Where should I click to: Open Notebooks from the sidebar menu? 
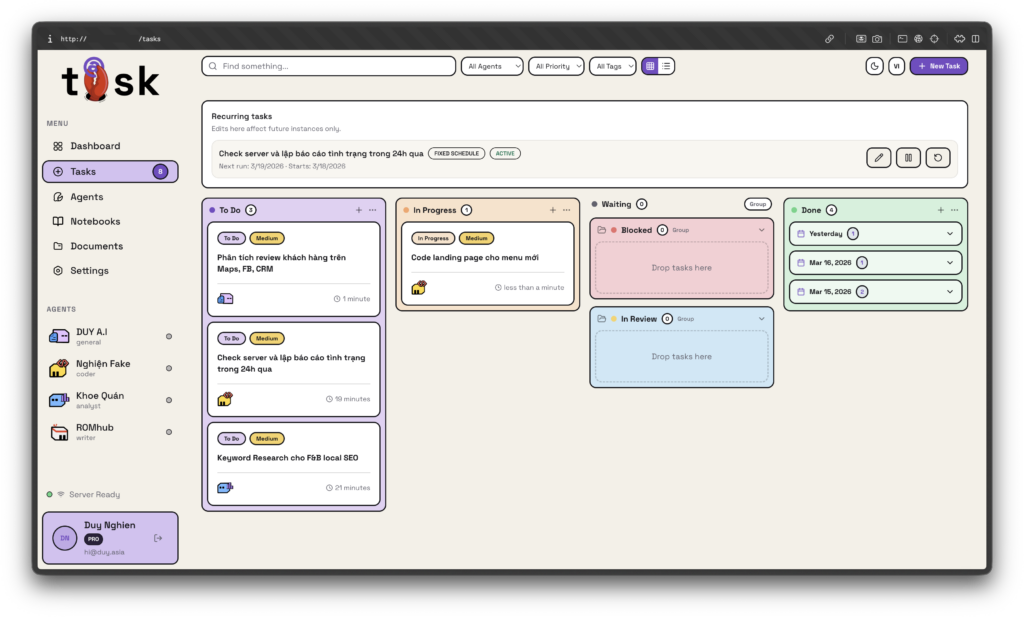94,221
